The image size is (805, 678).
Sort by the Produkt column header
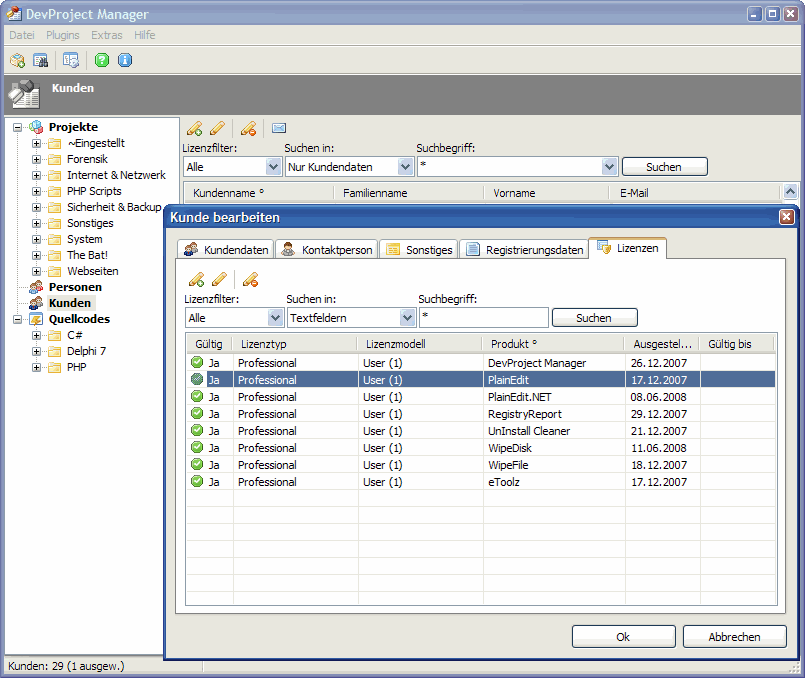553,344
